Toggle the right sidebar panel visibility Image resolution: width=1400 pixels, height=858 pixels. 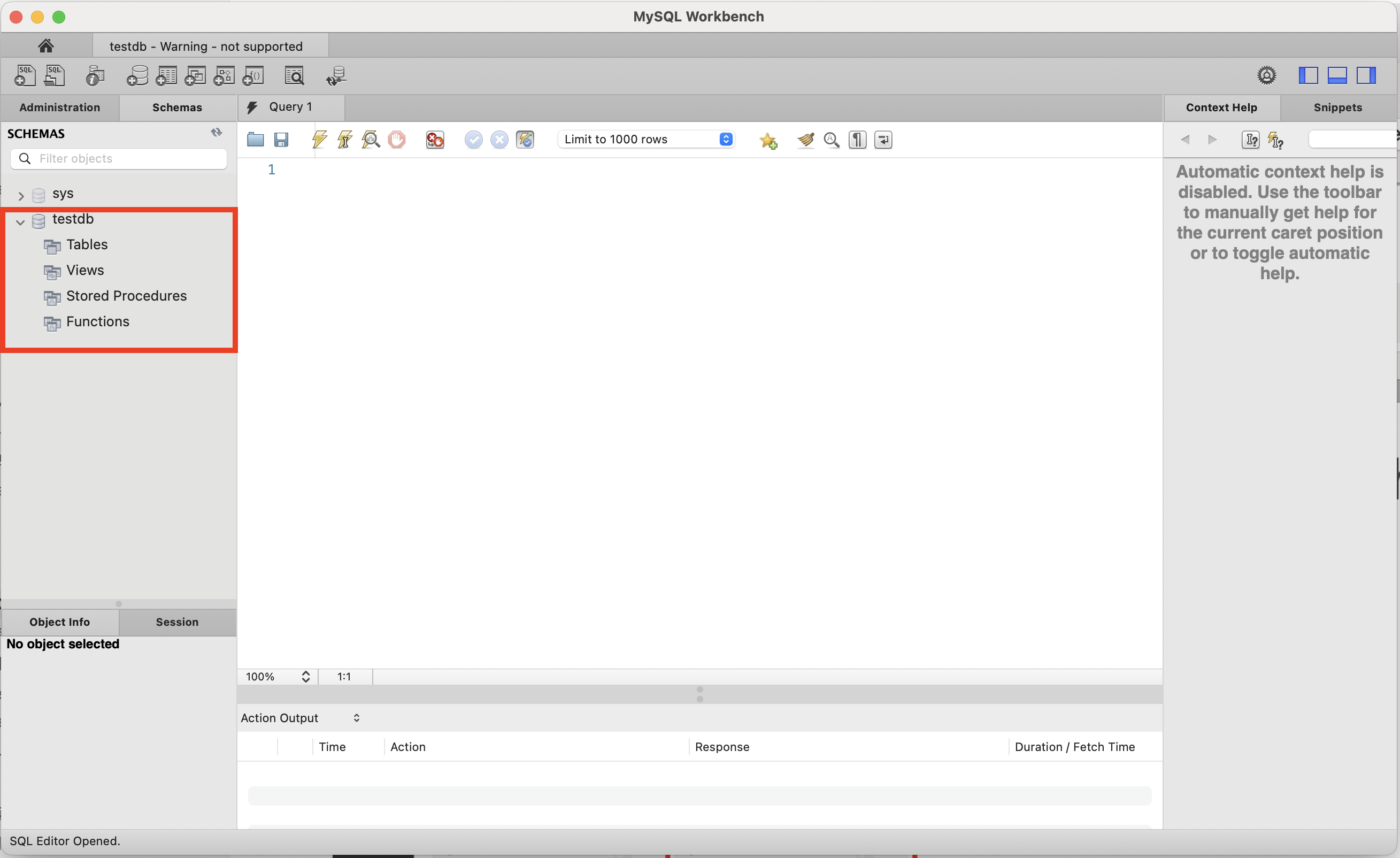1366,75
